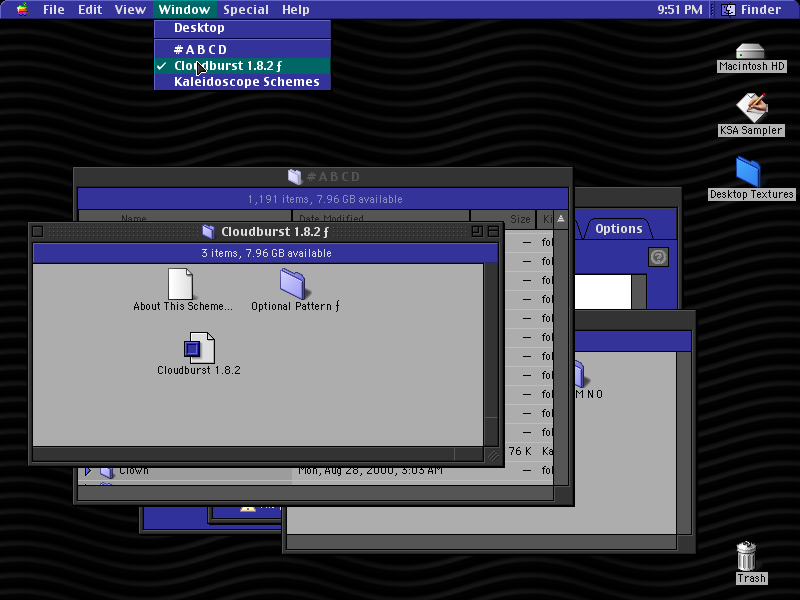Click the "3 items, 7.96 GB available" header
The image size is (800, 600).
pyautogui.click(x=265, y=253)
